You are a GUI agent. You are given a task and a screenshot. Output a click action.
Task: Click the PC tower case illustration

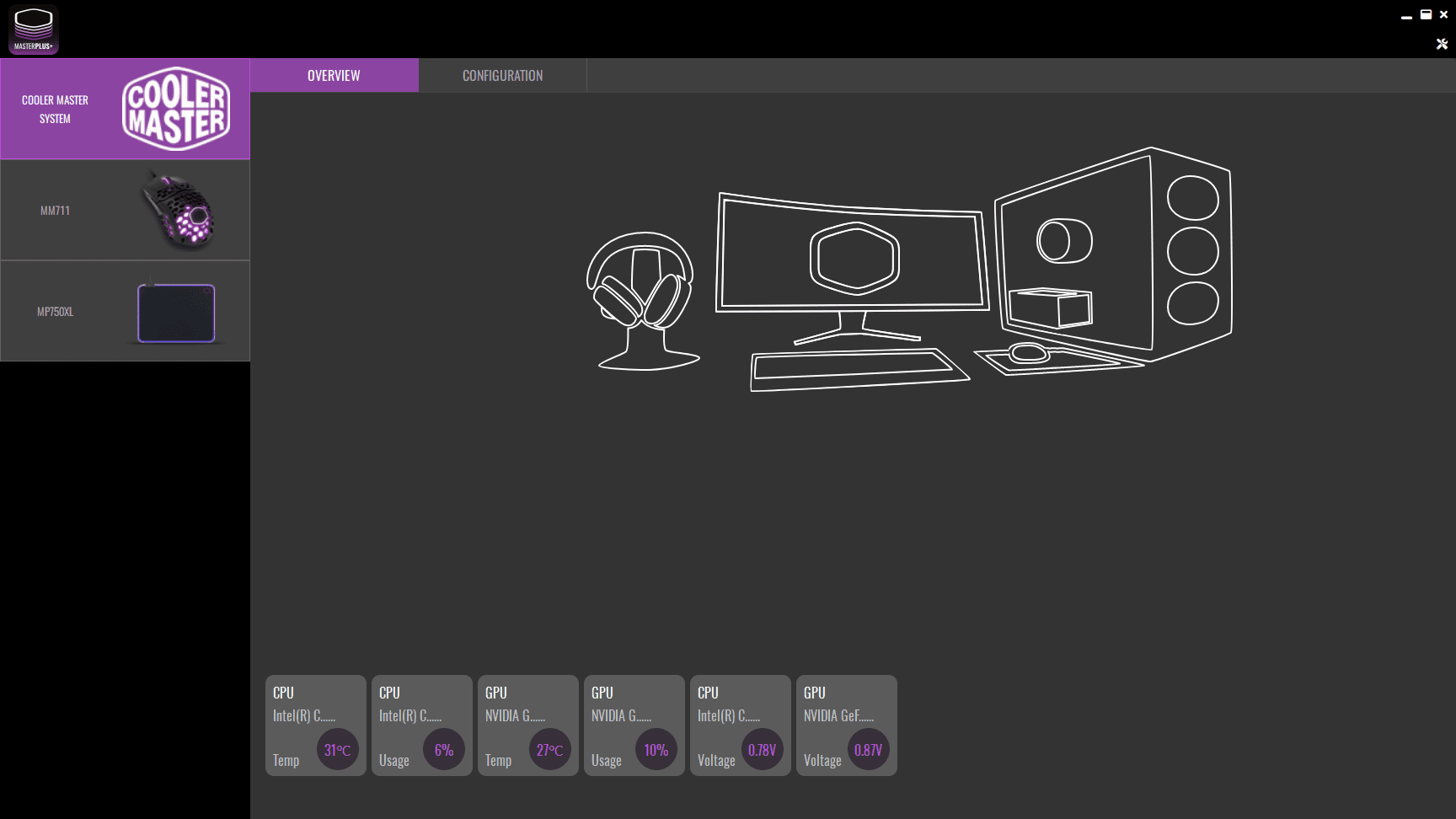coord(1113,254)
